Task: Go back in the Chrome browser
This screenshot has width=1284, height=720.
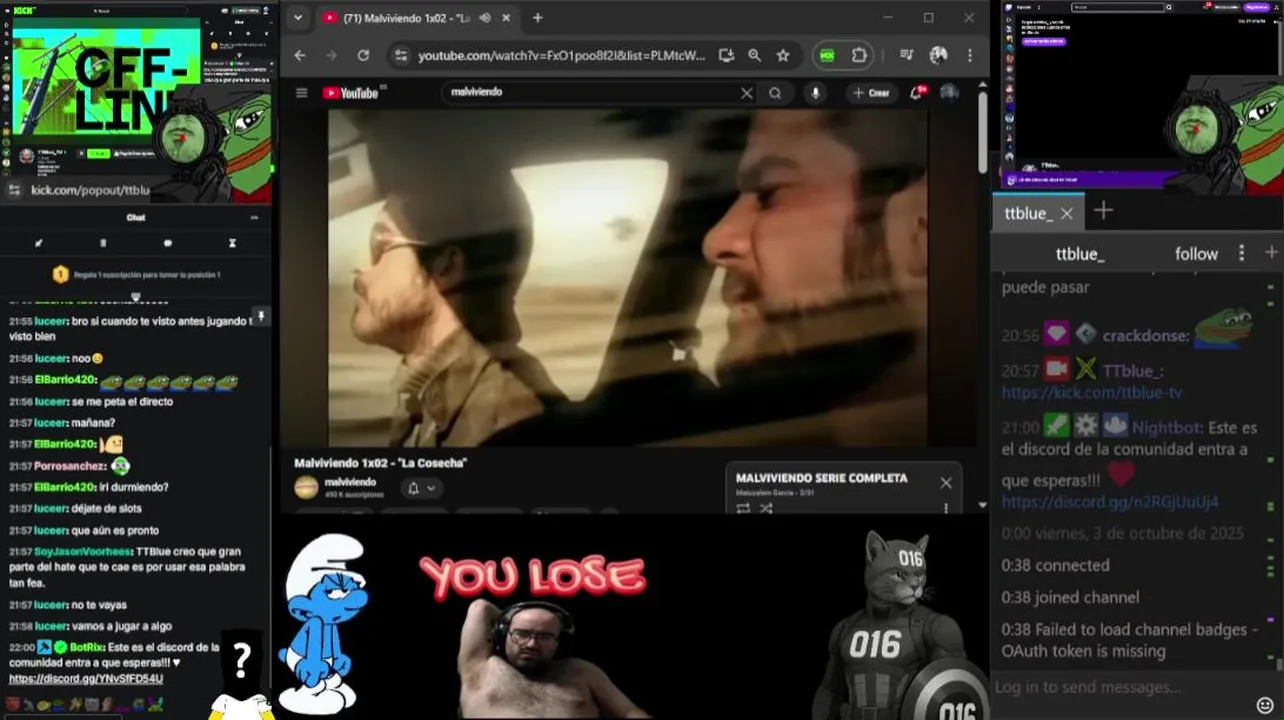Action: [300, 56]
